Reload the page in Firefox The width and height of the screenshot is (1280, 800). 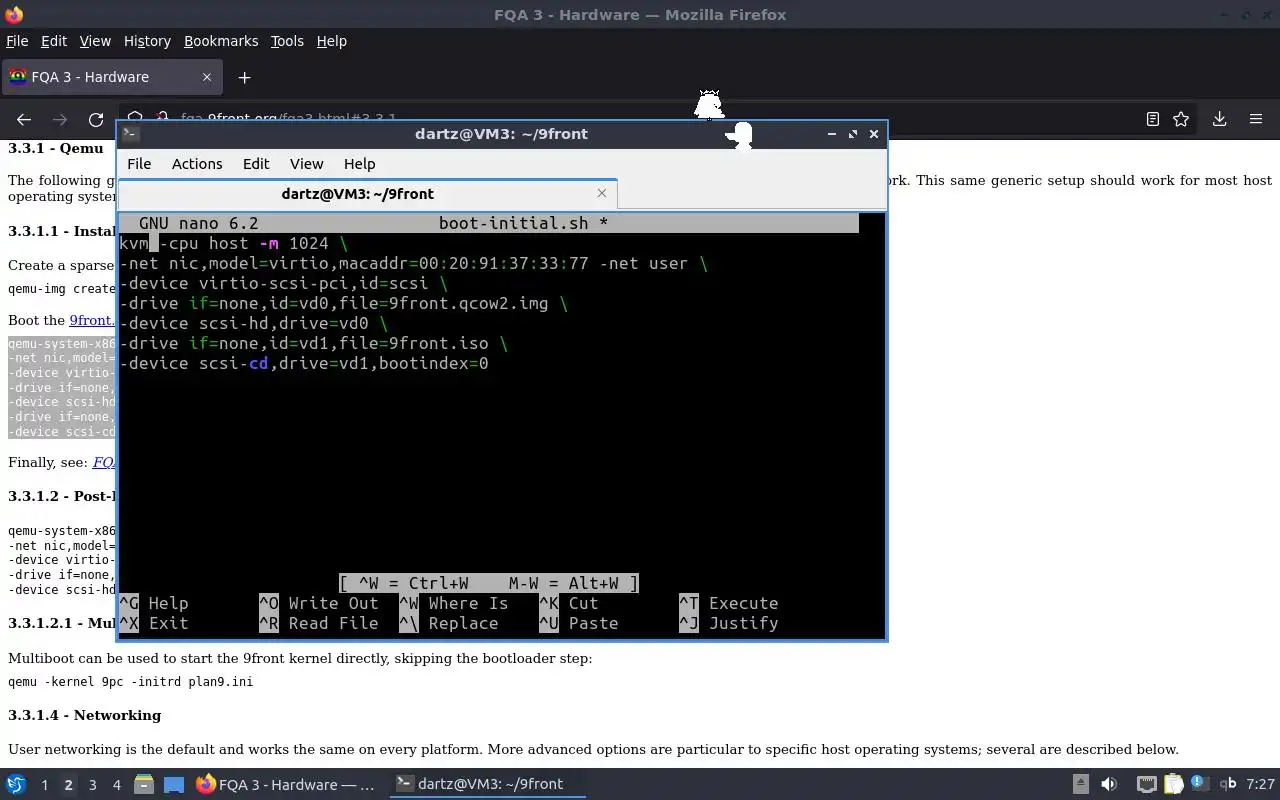[x=96, y=119]
